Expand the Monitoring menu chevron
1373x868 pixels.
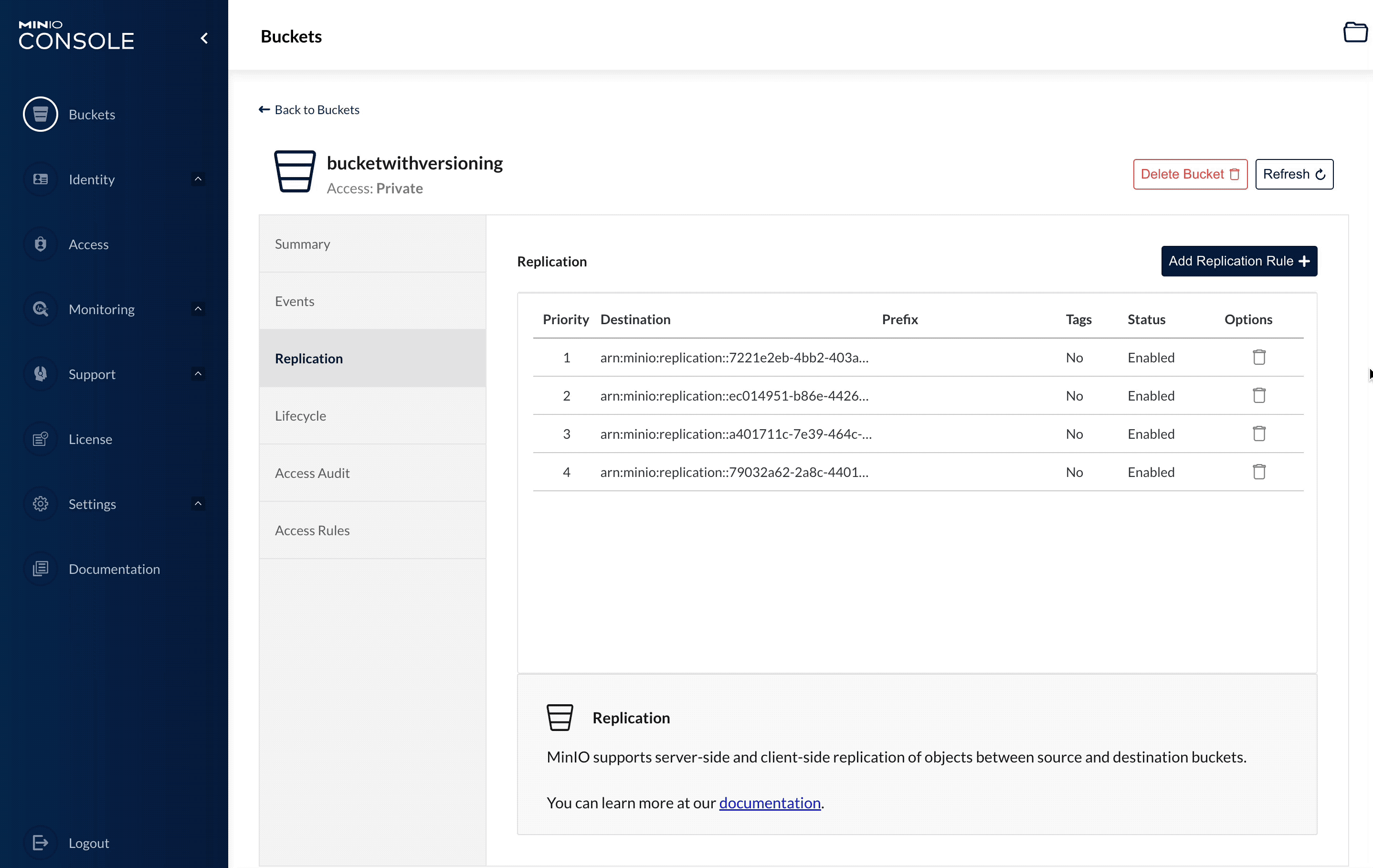coord(198,309)
